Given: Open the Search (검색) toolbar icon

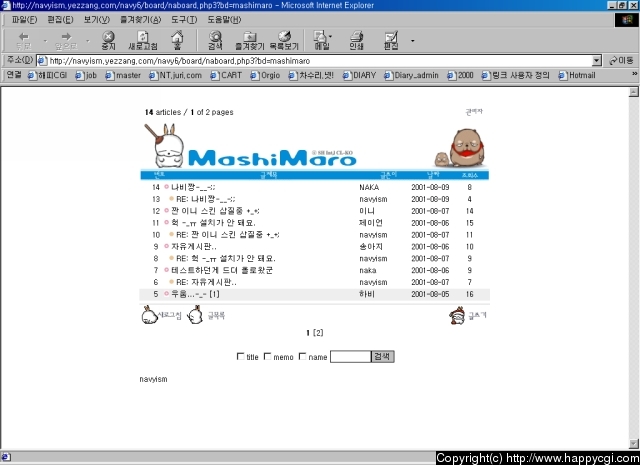Looking at the screenshot, I should pos(215,37).
